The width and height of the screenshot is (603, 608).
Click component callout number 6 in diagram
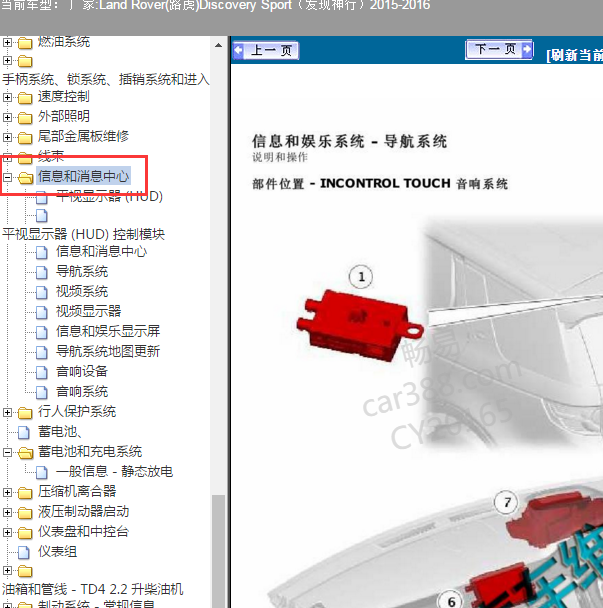tap(451, 601)
